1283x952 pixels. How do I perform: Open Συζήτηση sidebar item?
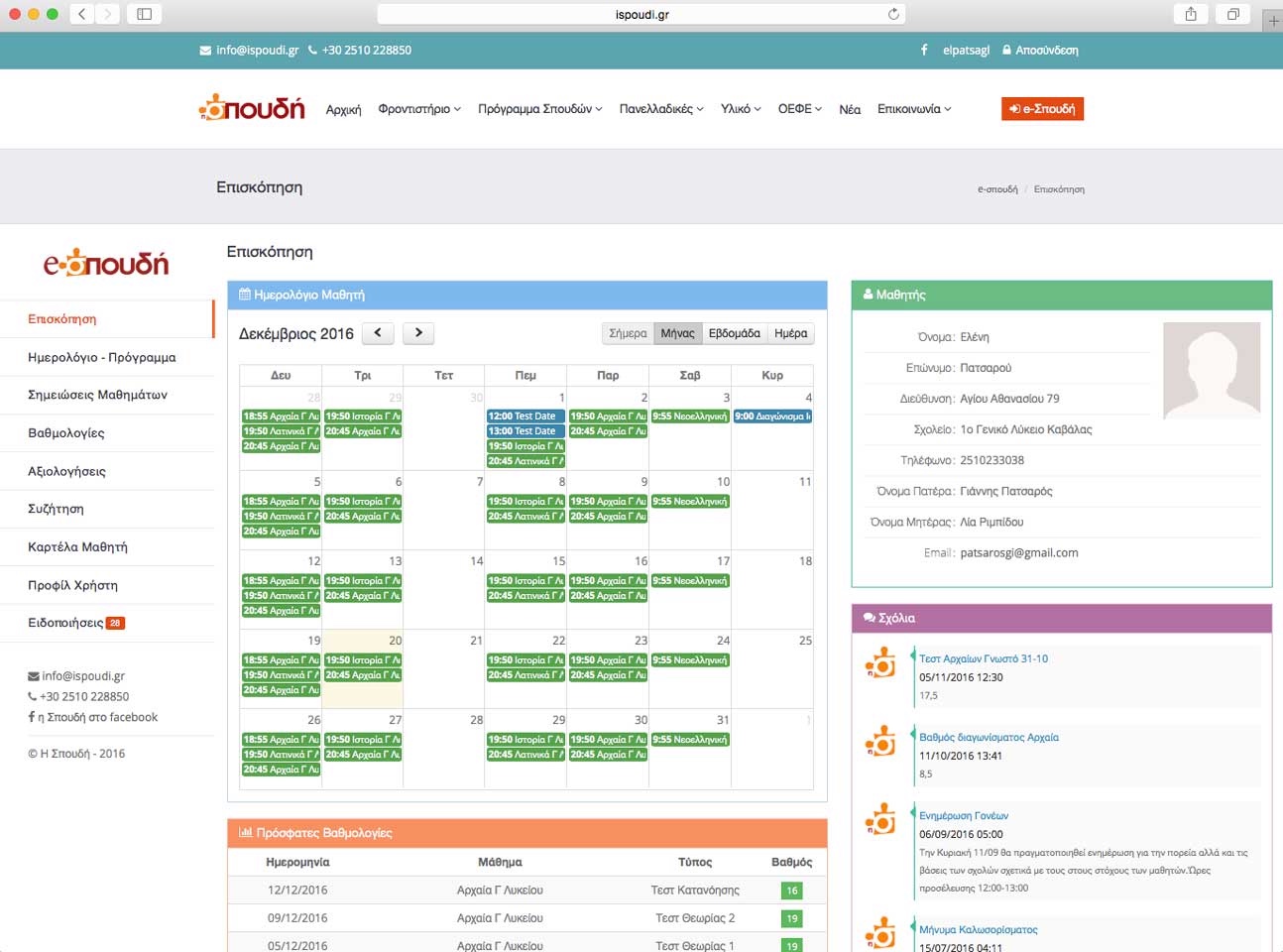pyautogui.click(x=107, y=509)
